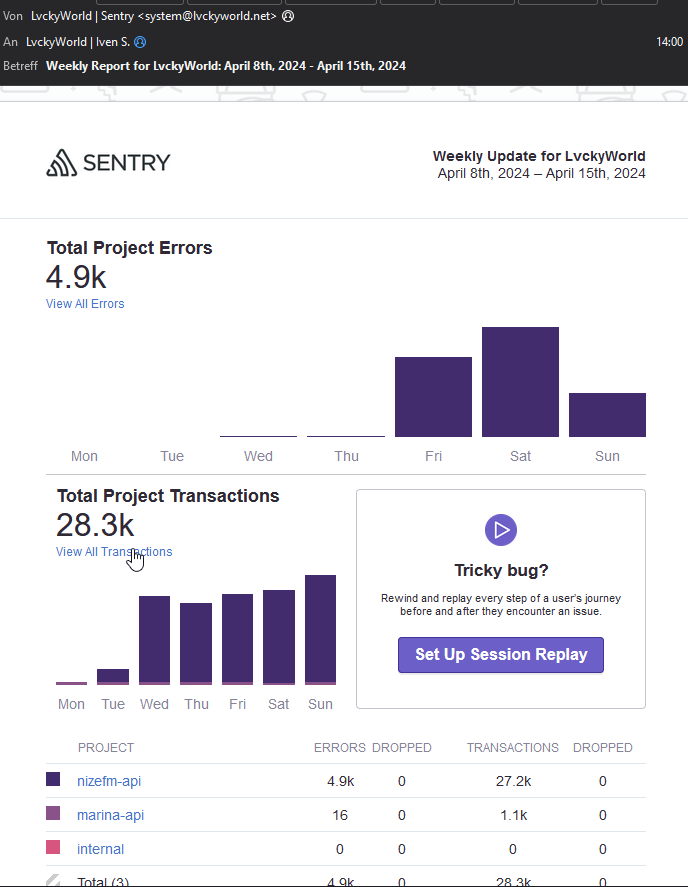688x887 pixels.
Task: Click the recipient contact icon beside Iven S.
Action: [140, 42]
